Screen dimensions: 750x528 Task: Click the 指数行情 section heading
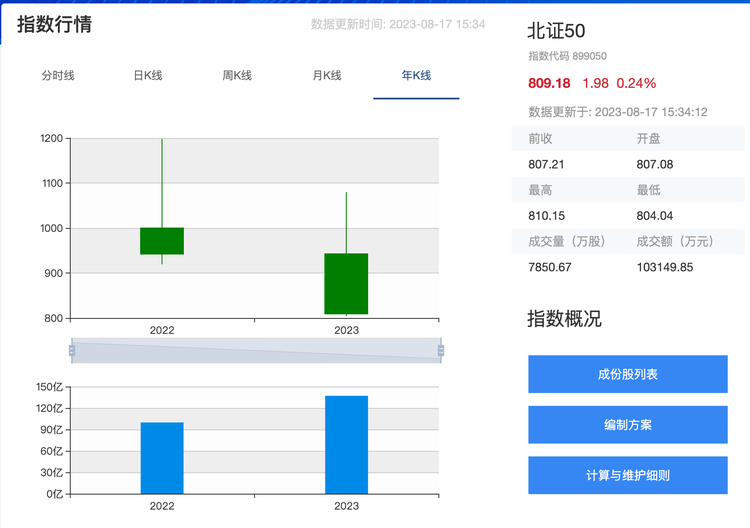(55, 25)
